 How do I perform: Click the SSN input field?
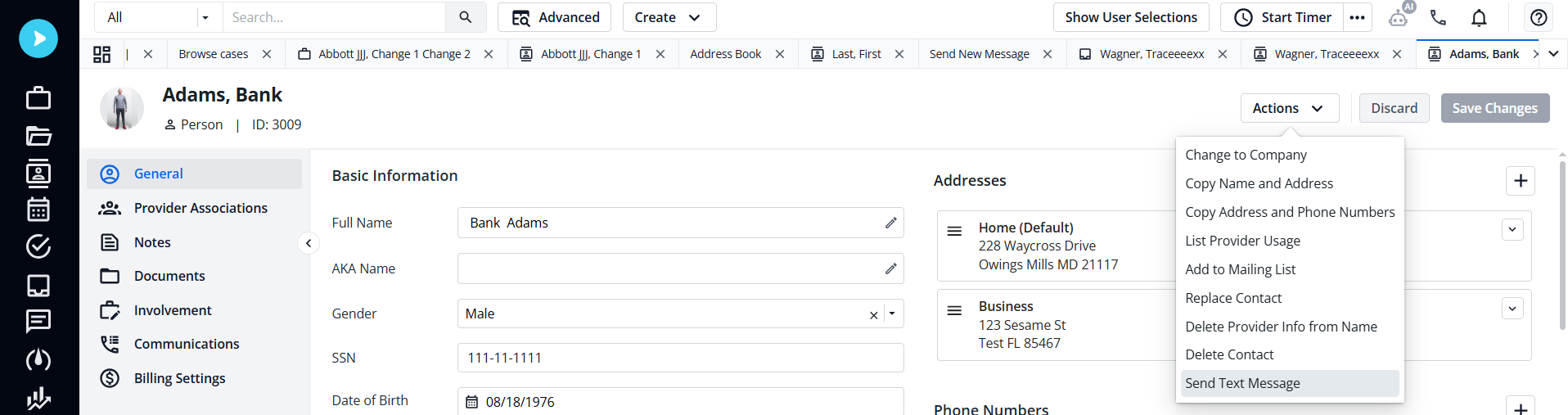pyautogui.click(x=680, y=358)
